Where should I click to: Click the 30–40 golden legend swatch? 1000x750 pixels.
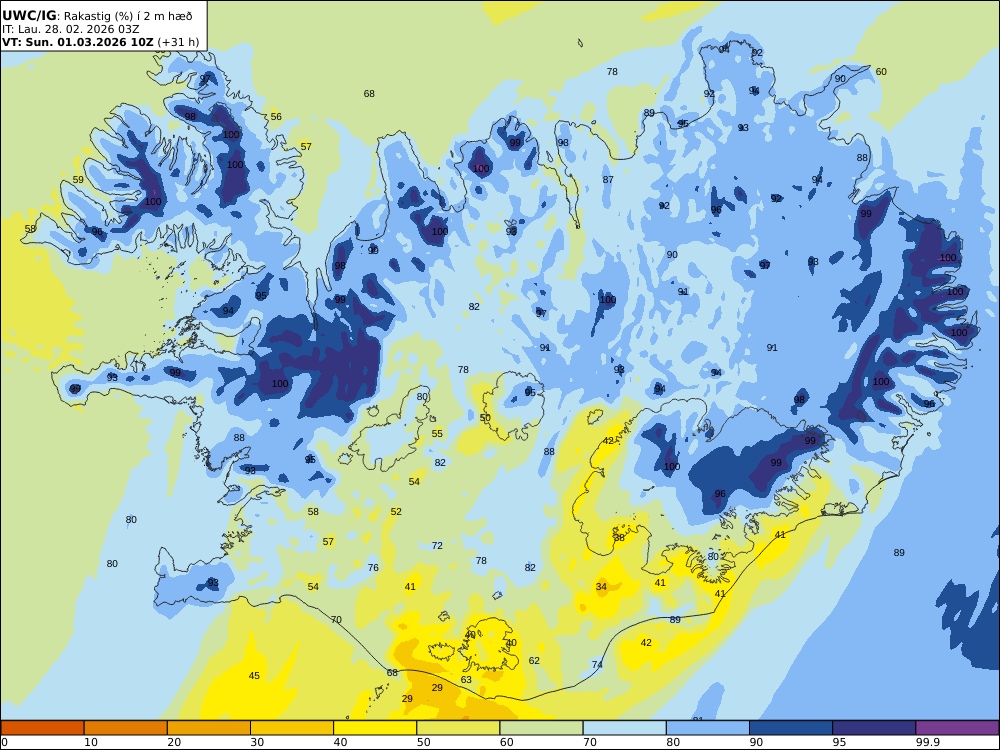[292, 728]
